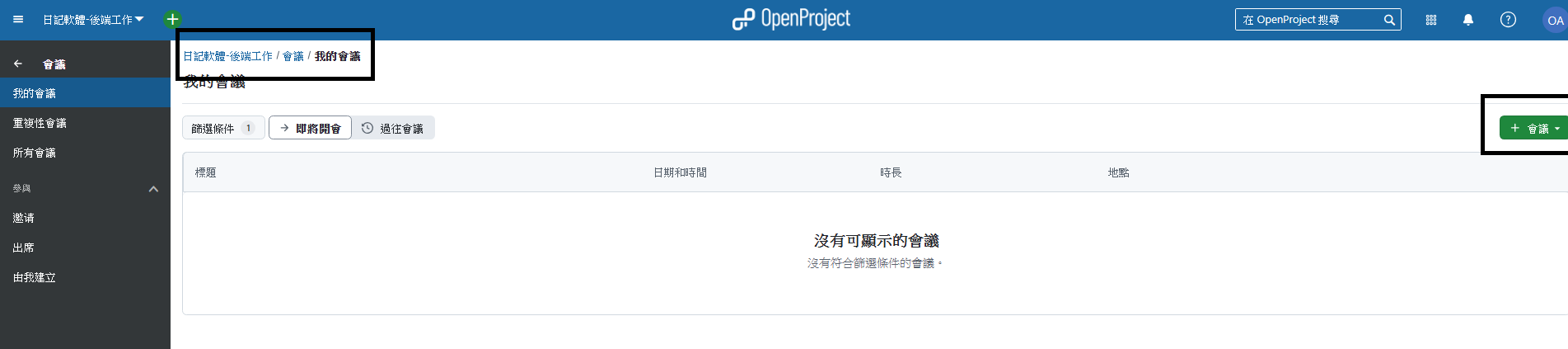Open the modules grid icon

[1431, 20]
